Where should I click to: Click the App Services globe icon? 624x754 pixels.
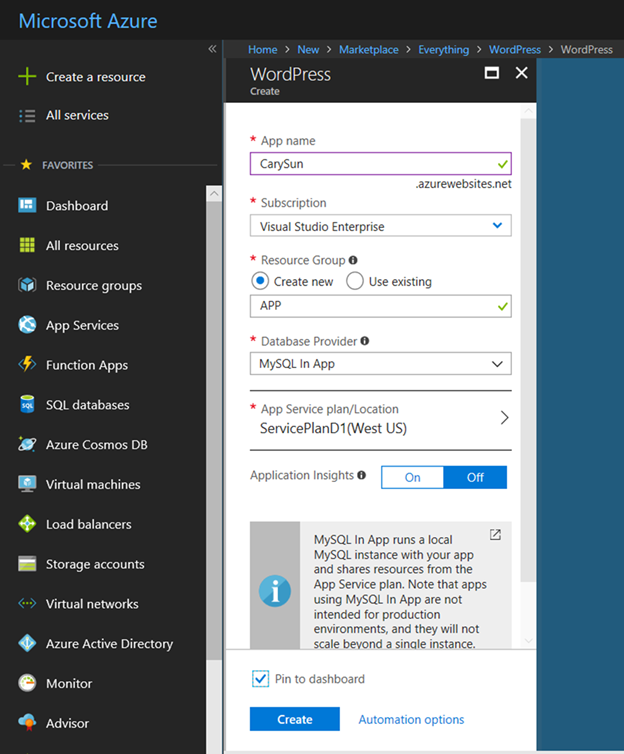(27, 325)
